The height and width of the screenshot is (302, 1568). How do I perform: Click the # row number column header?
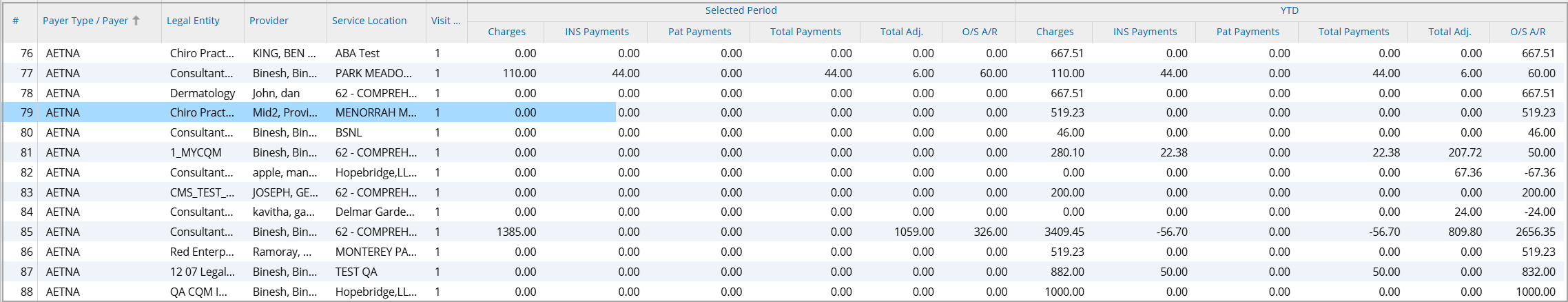15,21
